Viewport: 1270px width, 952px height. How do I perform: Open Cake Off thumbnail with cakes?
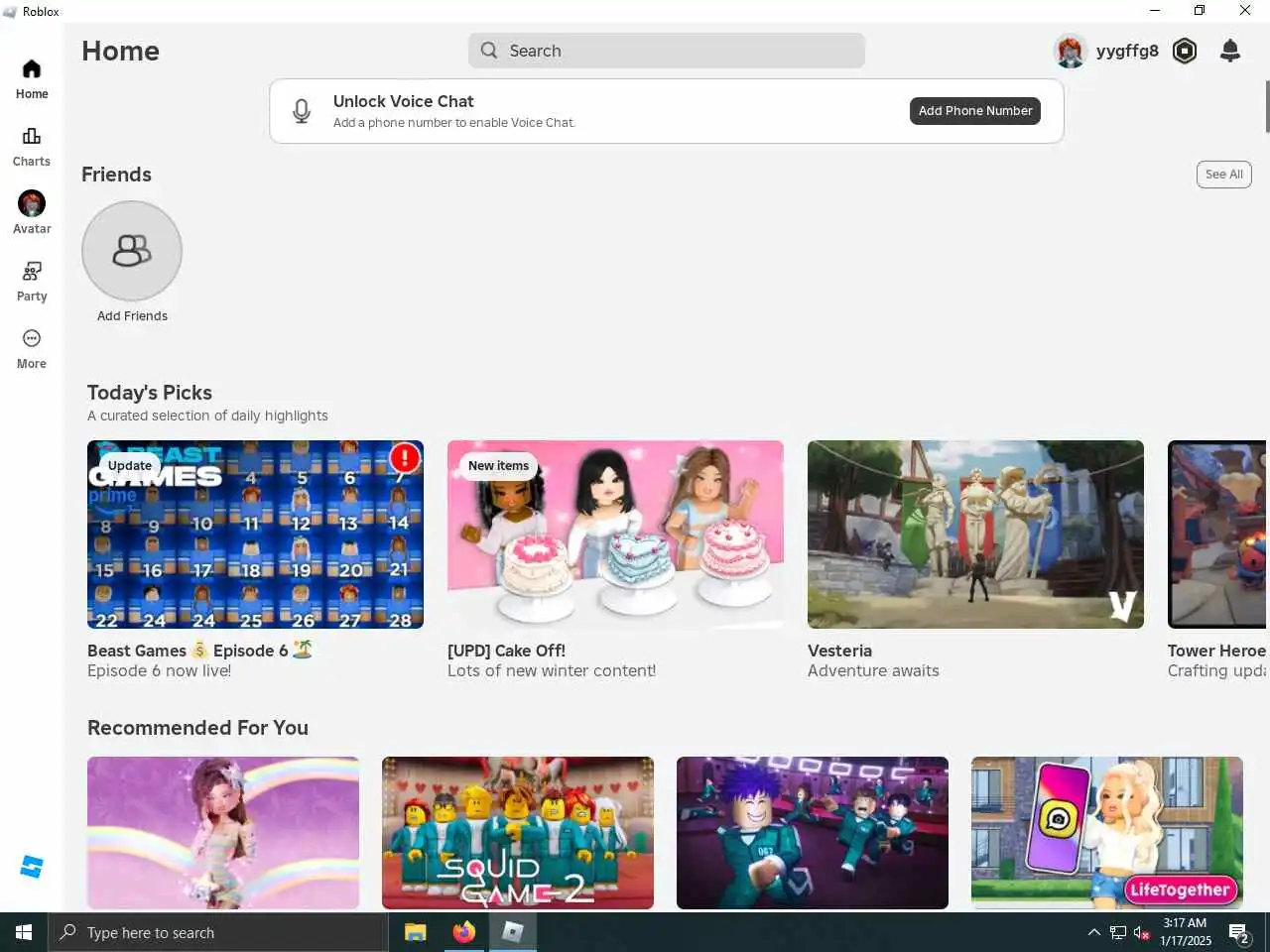point(615,535)
